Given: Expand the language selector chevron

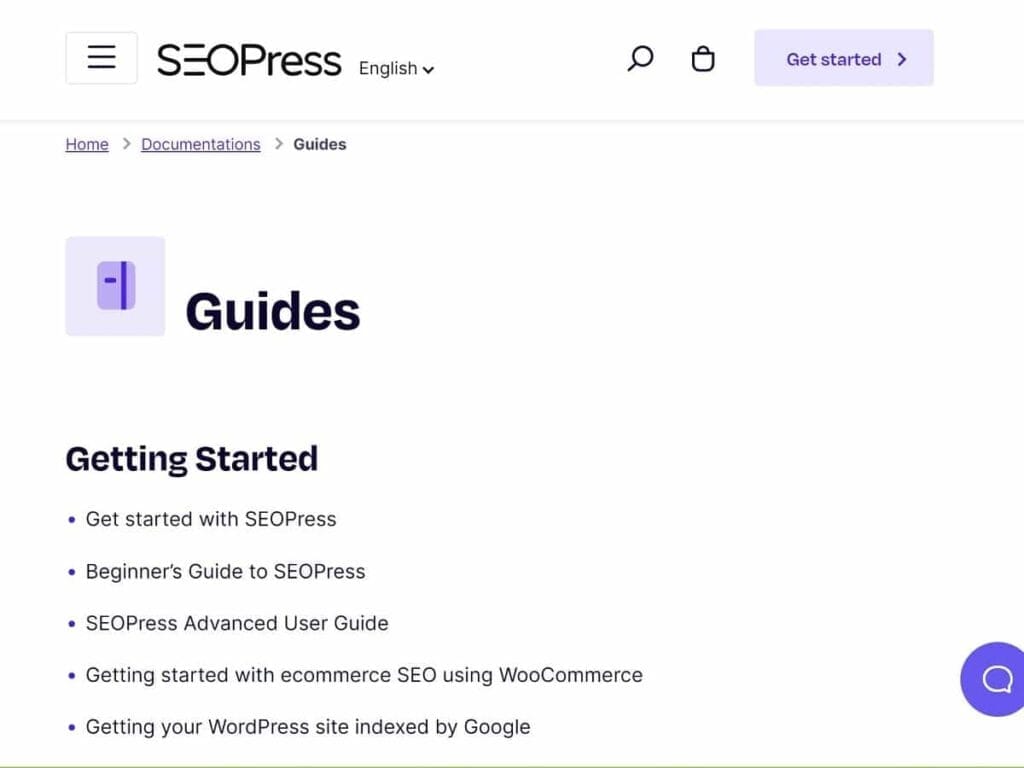Looking at the screenshot, I should (428, 70).
